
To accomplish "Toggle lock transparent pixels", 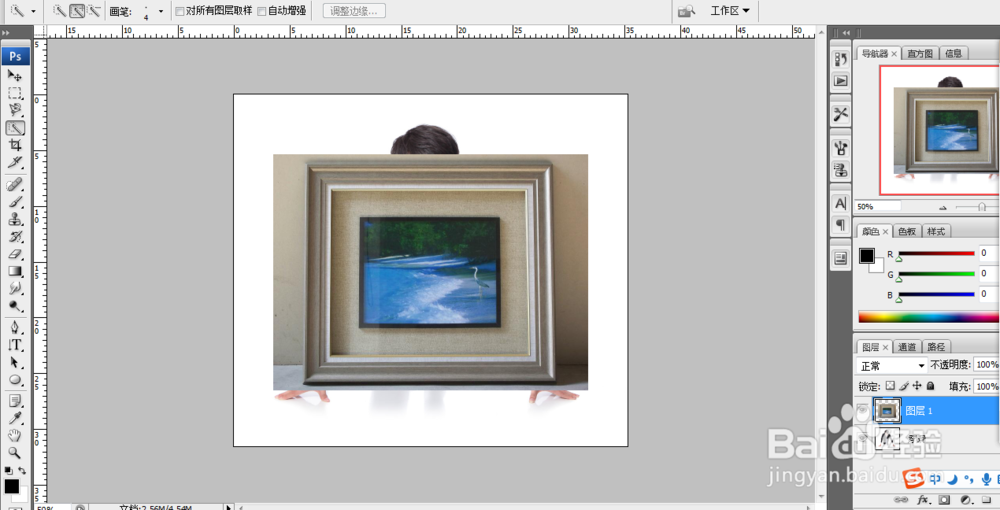I will tap(890, 386).
